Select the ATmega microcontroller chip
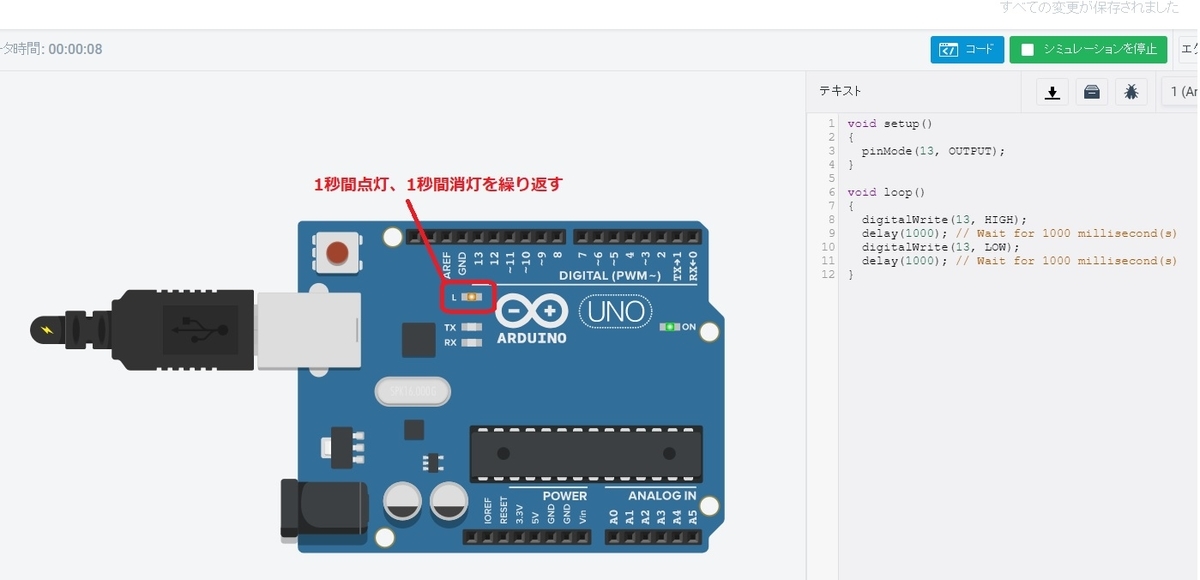This screenshot has height=580, width=1200. click(x=586, y=454)
